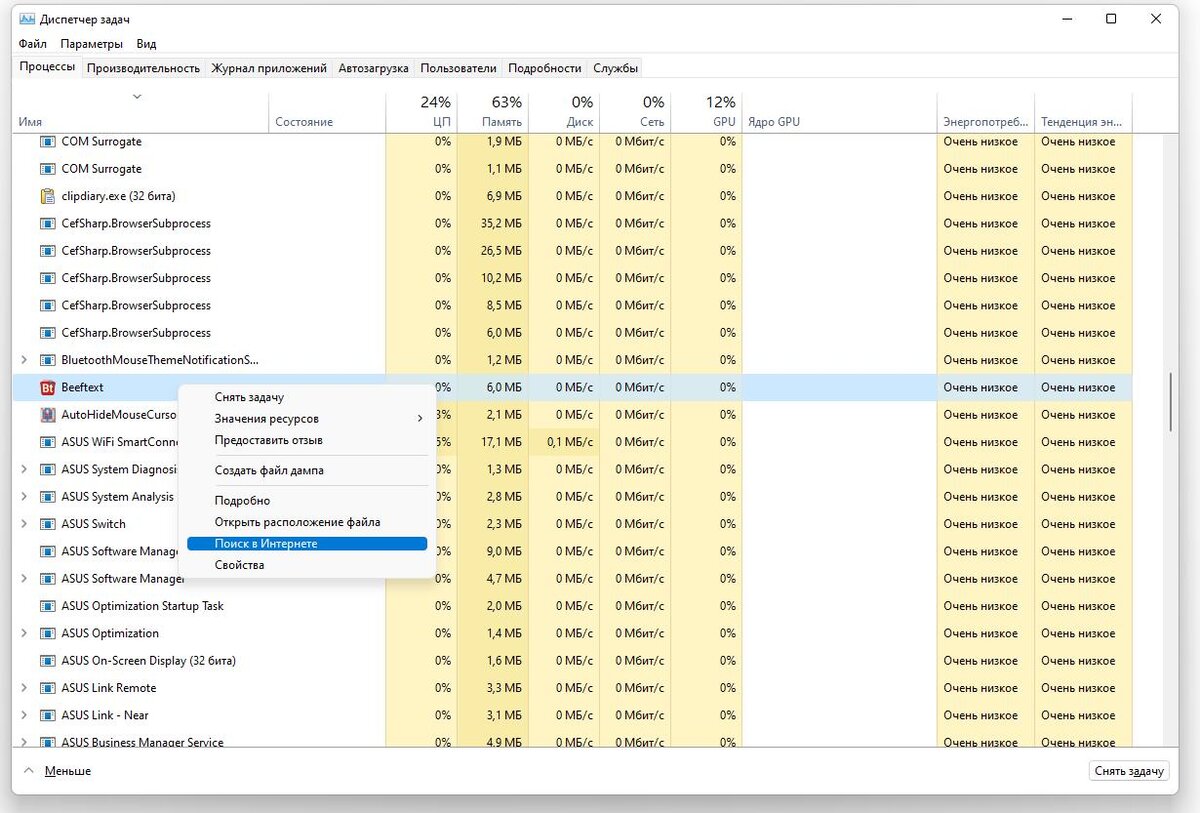Viewport: 1200px width, 813px height.
Task: Select the ASUS Business Manager Service row
Action: point(572,742)
